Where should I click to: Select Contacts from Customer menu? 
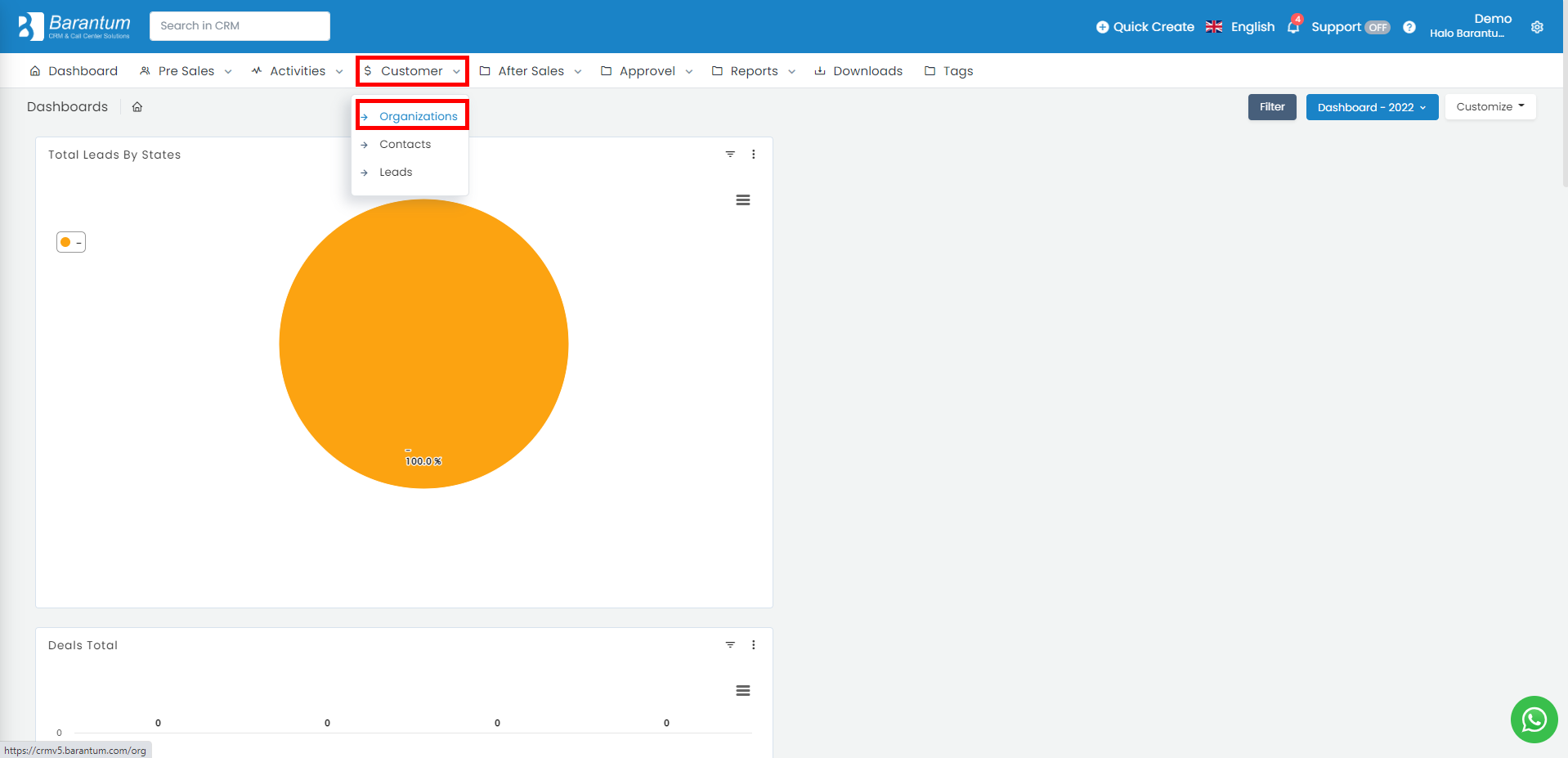pyautogui.click(x=405, y=145)
